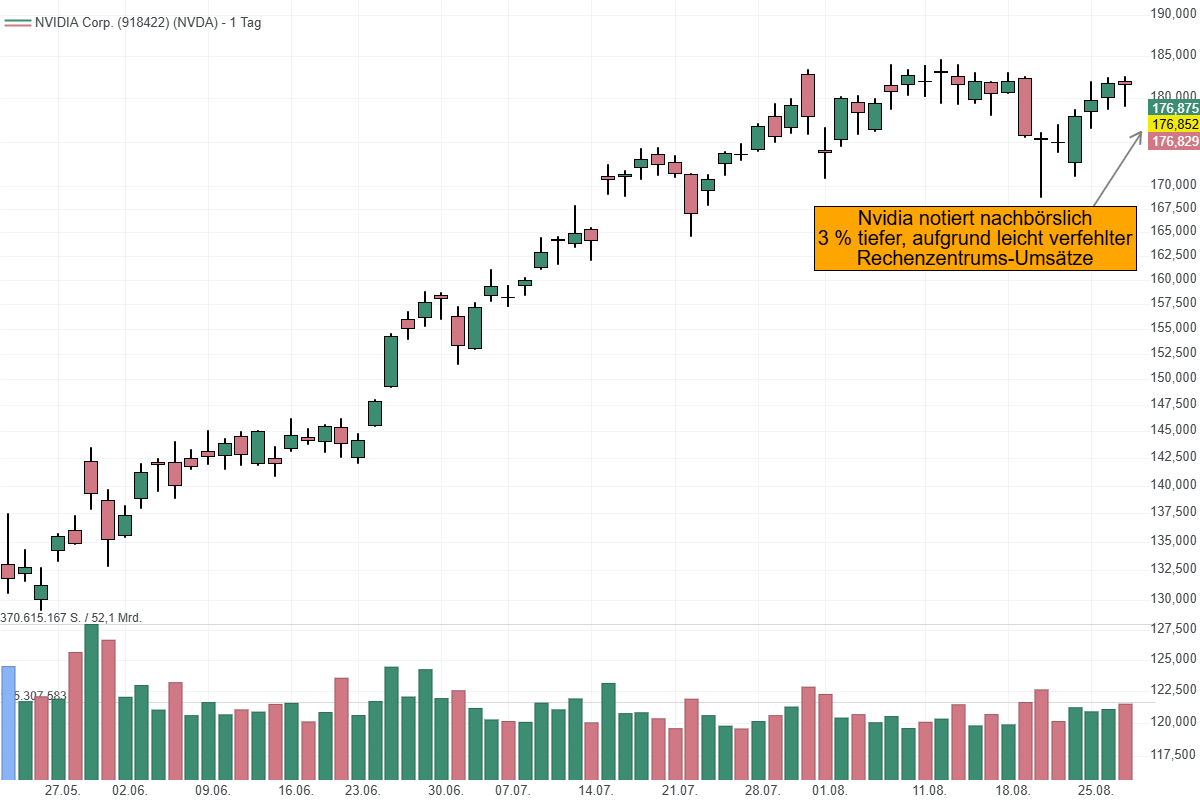Click the 145,000 price axis label

coord(1174,429)
